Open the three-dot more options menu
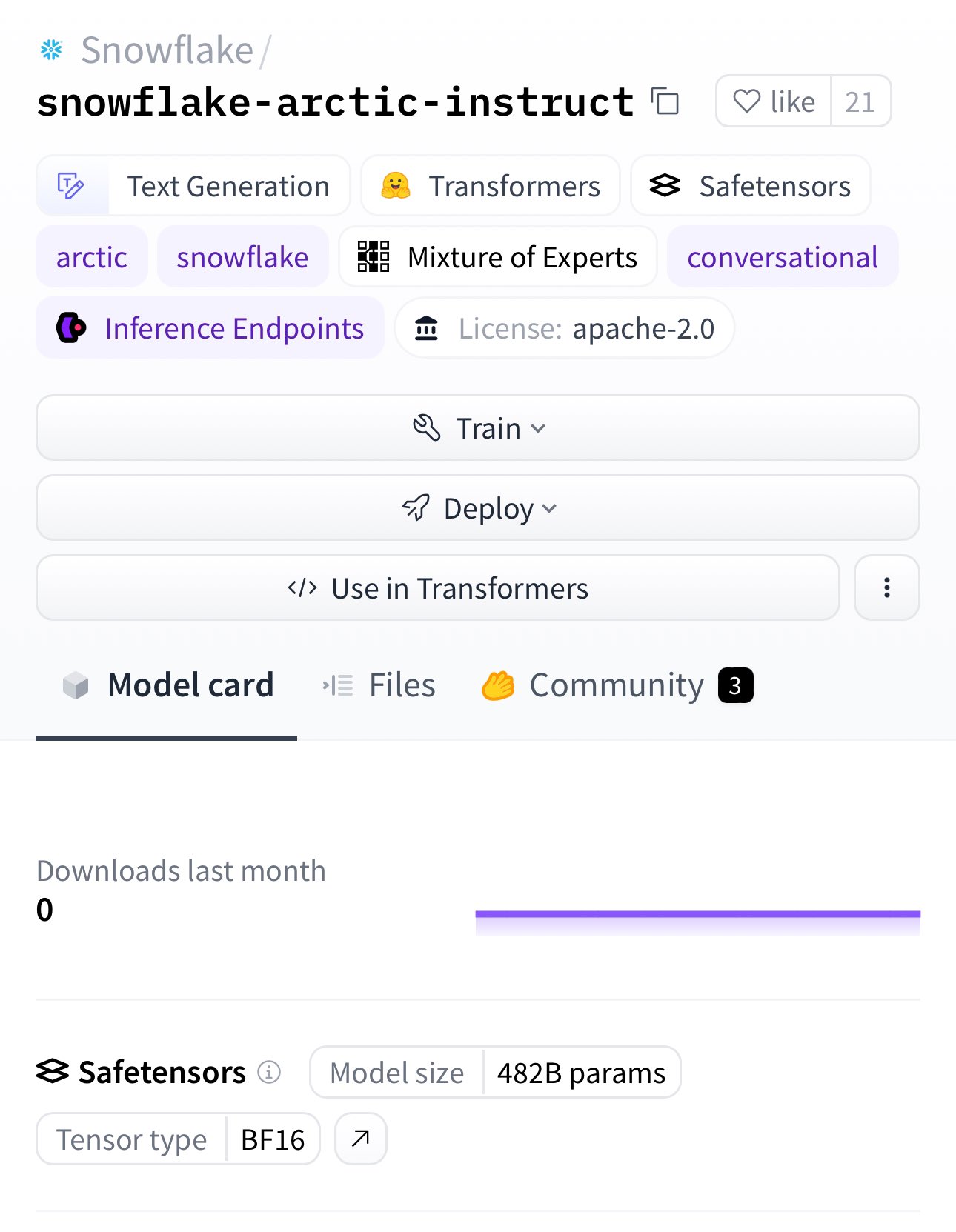The height and width of the screenshot is (1232, 956). coord(887,587)
